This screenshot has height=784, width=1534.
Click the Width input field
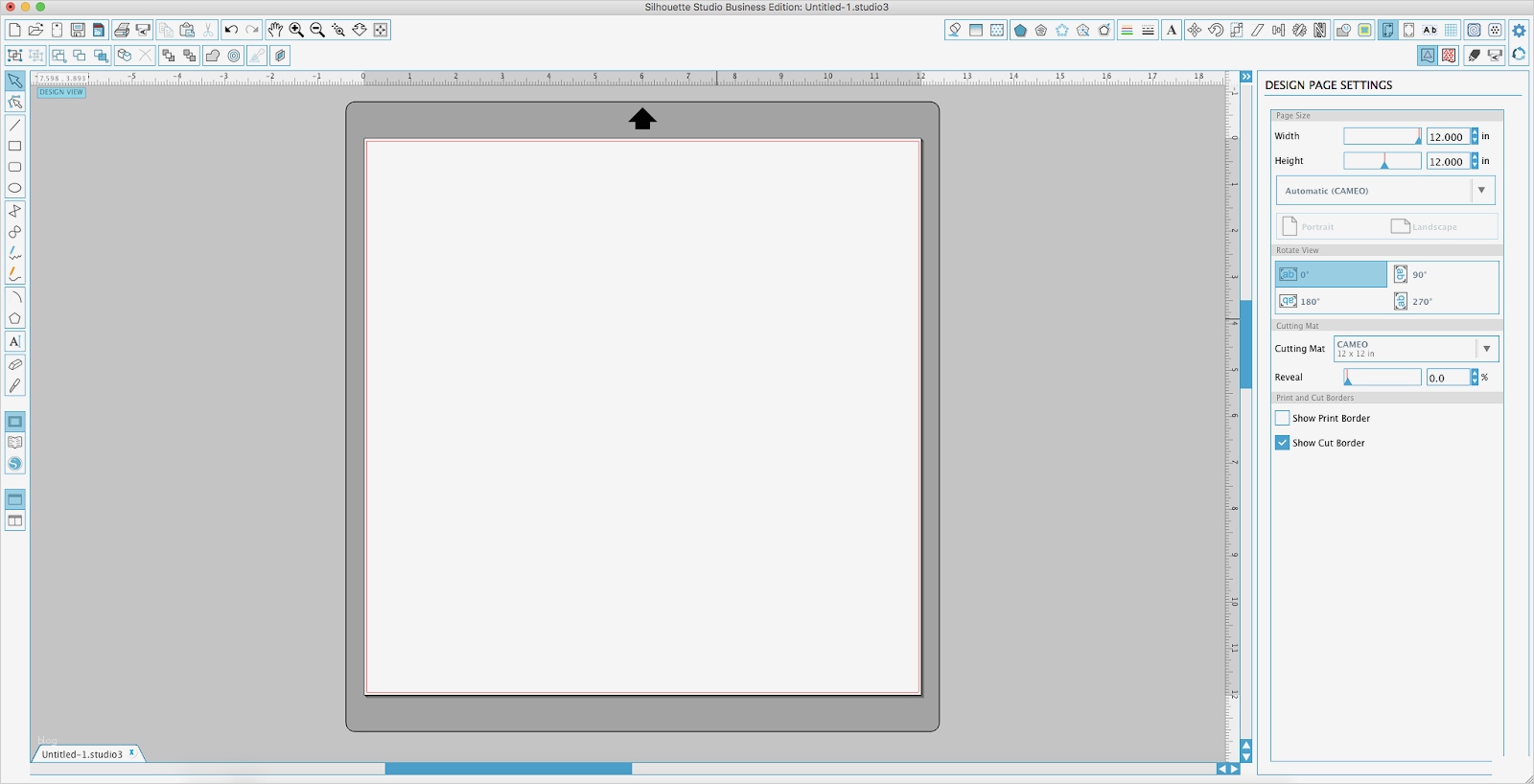[1448, 137]
